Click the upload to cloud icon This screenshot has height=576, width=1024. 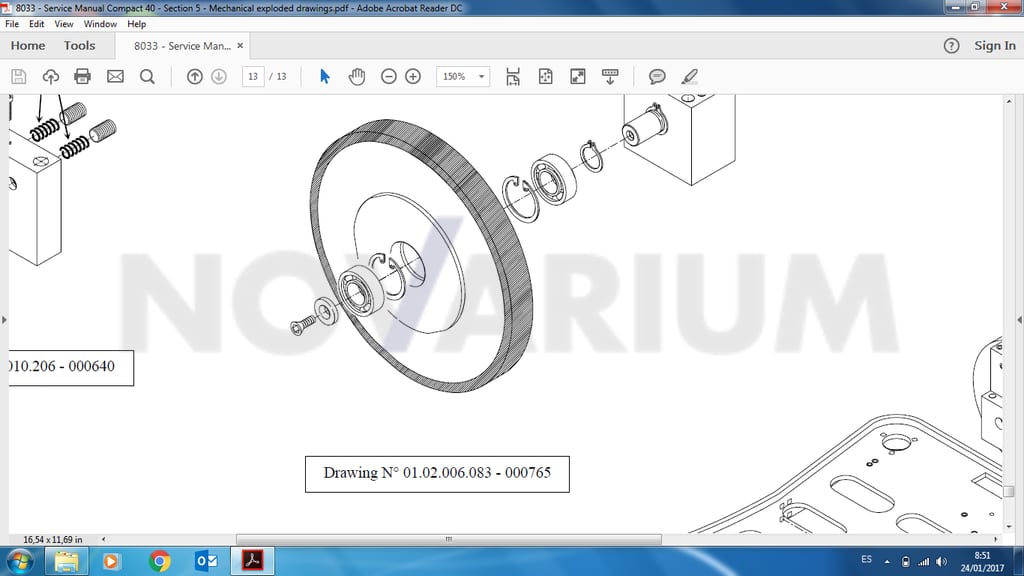(50, 76)
